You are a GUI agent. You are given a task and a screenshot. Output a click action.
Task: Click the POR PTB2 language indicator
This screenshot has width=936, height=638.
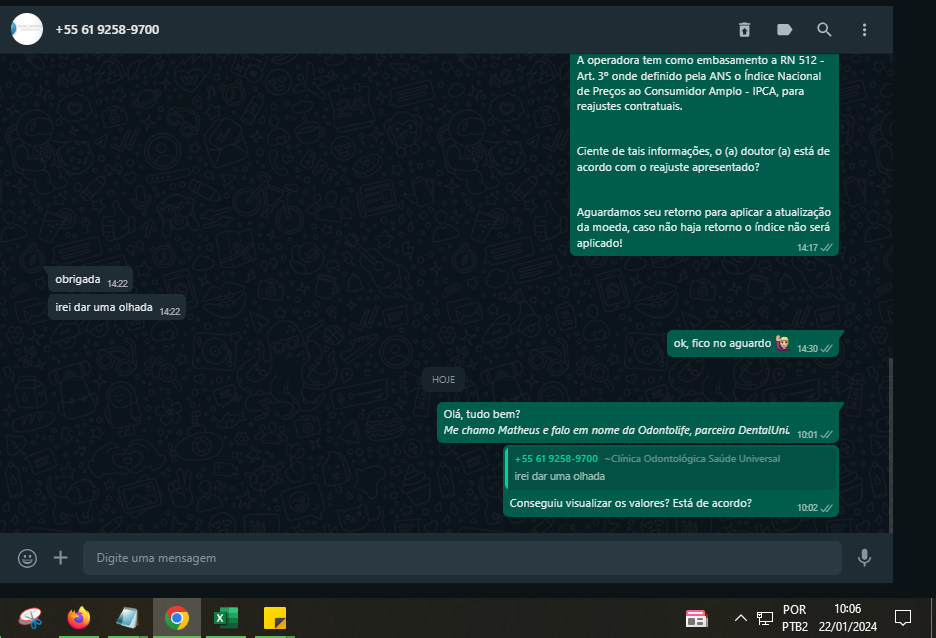(795, 618)
